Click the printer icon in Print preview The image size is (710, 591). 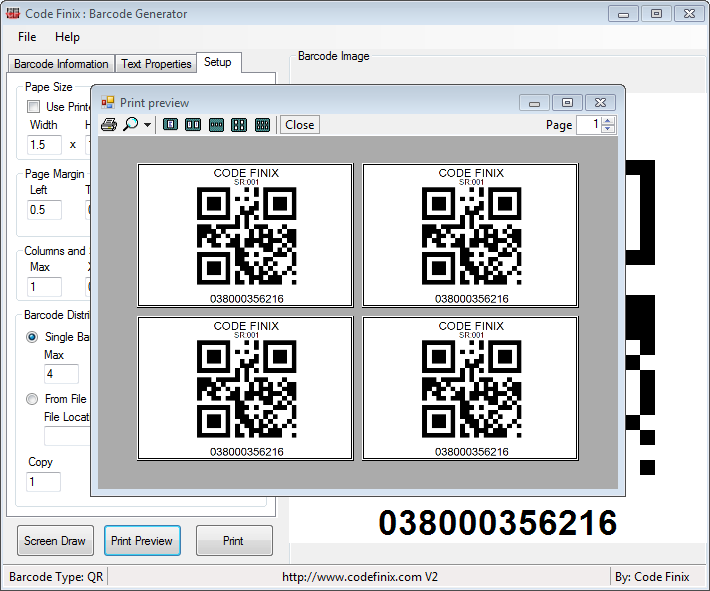[109, 124]
